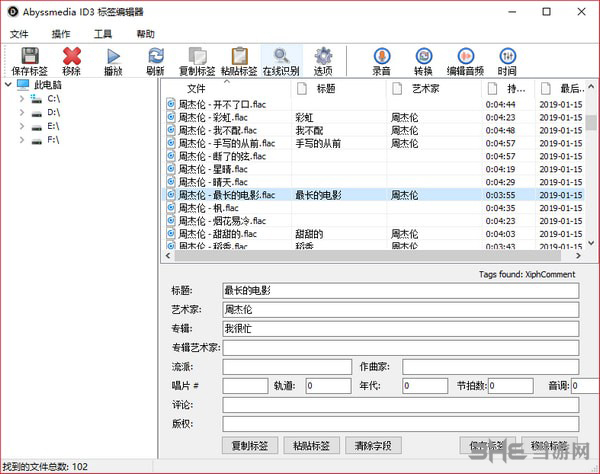This screenshot has width=600, height=474.
Task: Click the 版权 copyright field
Action: [401, 424]
